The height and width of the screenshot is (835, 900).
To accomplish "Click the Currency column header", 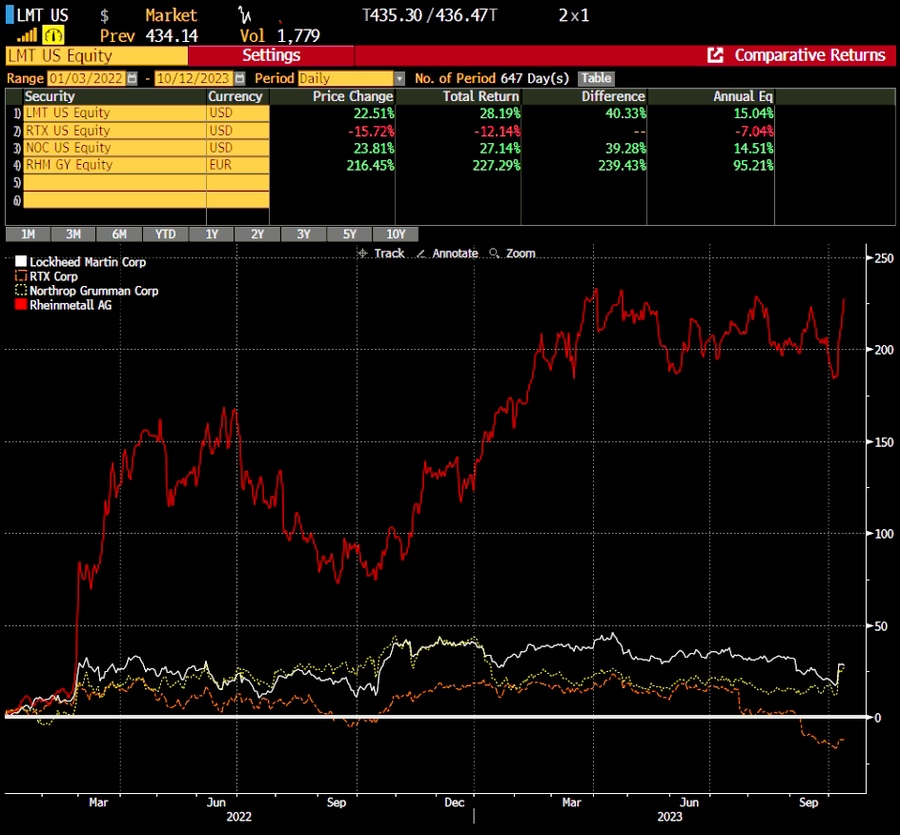I will click(x=235, y=96).
